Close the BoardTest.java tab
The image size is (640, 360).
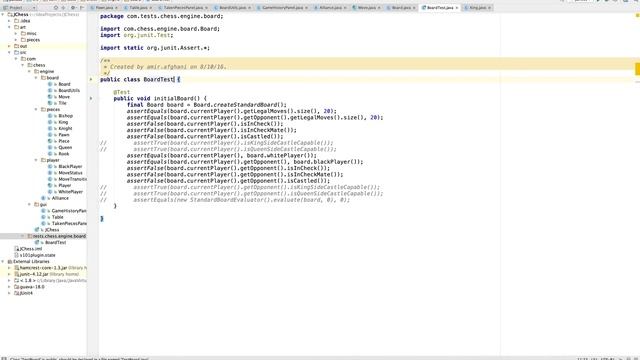point(456,8)
